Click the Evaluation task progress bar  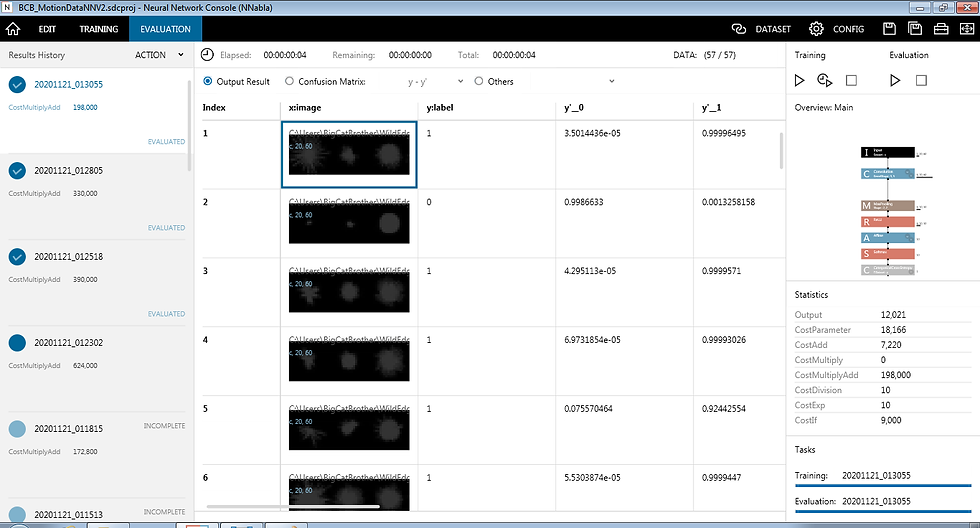click(883, 512)
